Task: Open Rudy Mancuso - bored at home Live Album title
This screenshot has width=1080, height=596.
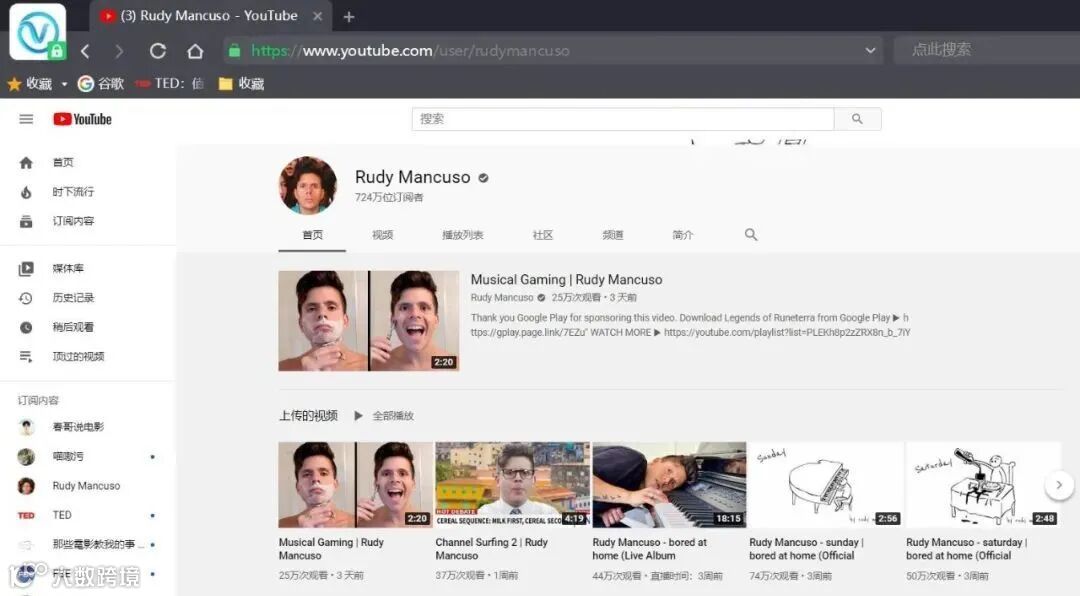Action: (650, 549)
